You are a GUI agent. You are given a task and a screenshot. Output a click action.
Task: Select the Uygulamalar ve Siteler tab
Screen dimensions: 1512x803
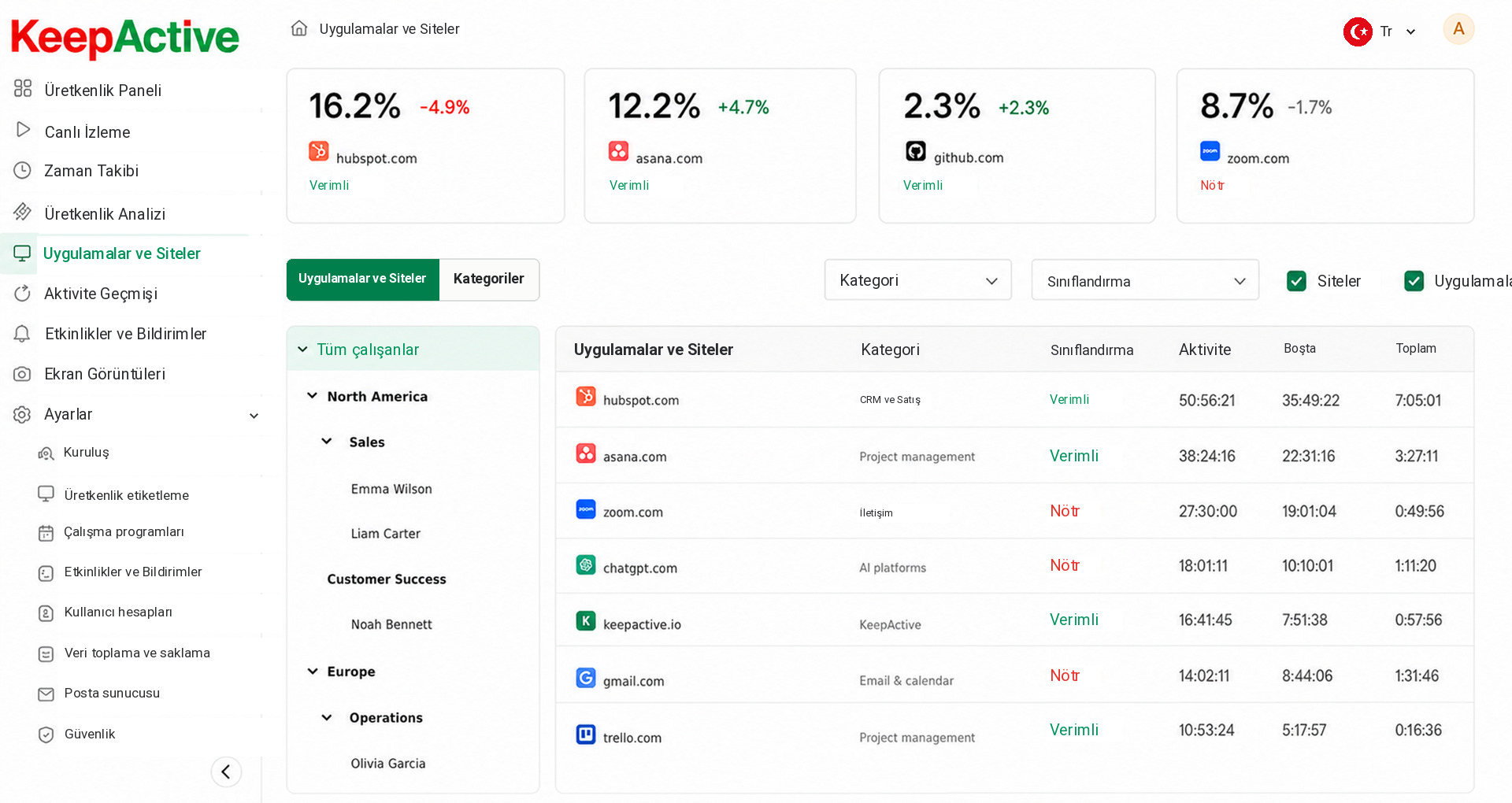[x=362, y=279]
